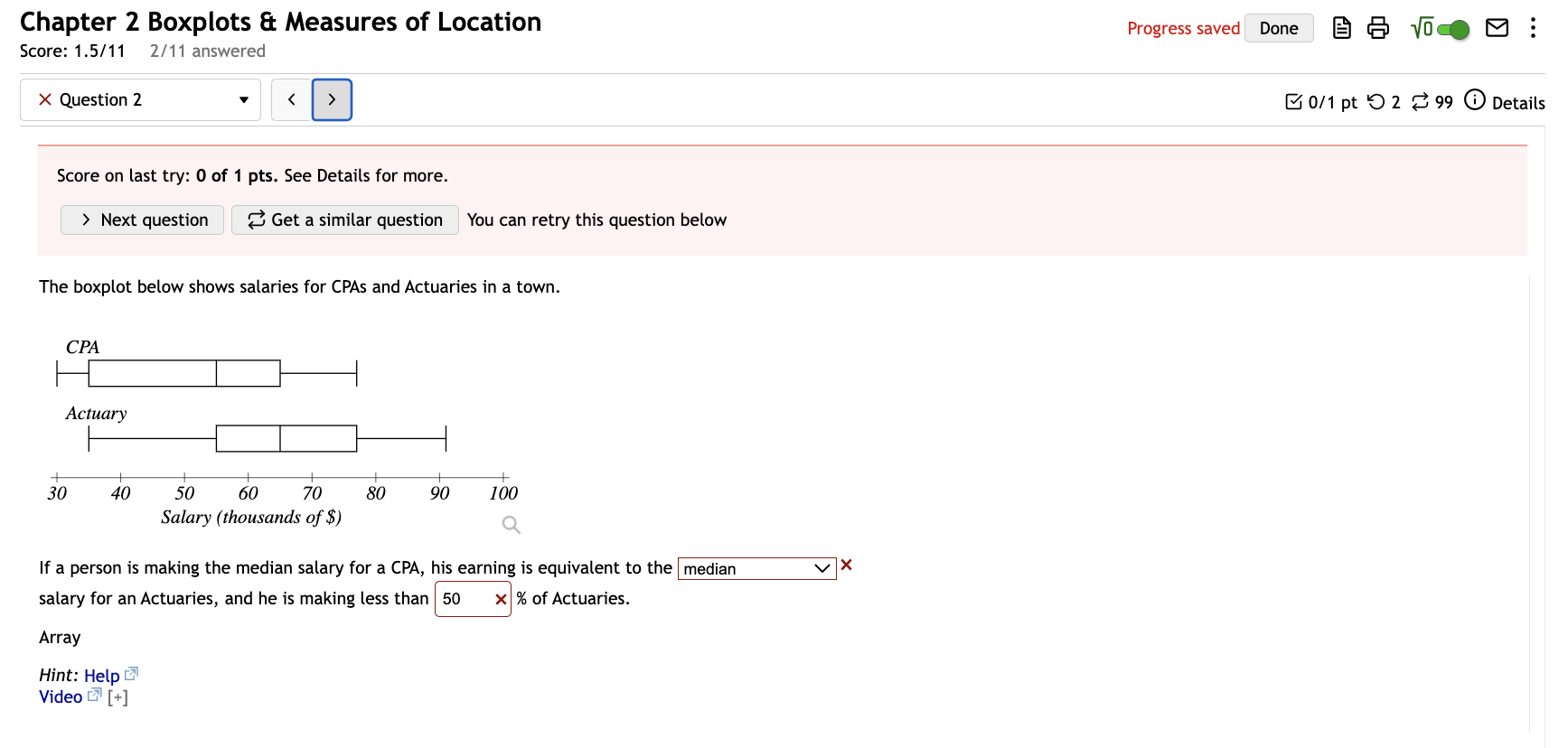Image resolution: width=1568 pixels, height=748 pixels.
Task: Open the Details link
Action: click(1518, 103)
